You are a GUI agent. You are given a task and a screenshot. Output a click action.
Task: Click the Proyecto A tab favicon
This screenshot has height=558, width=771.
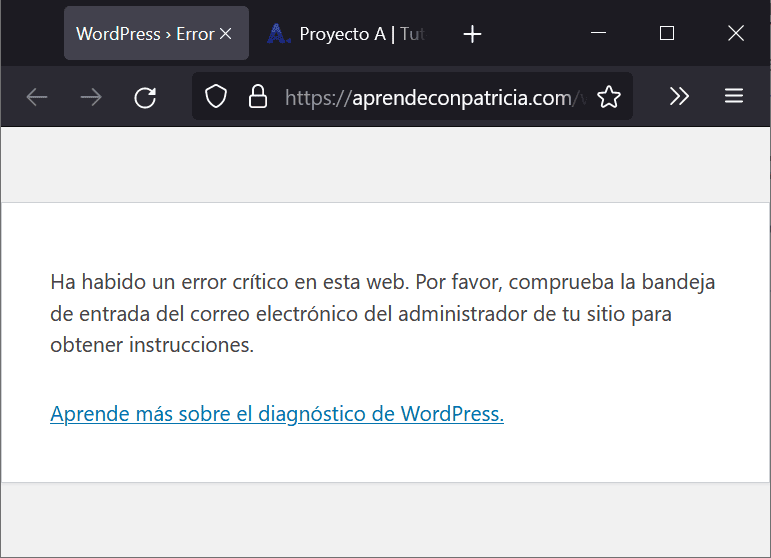[x=278, y=33]
